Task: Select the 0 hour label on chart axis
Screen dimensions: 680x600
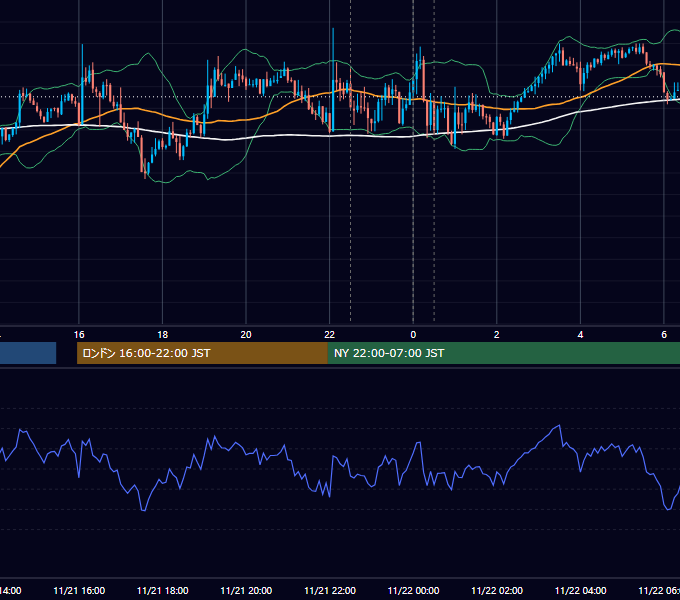Action: [413, 335]
